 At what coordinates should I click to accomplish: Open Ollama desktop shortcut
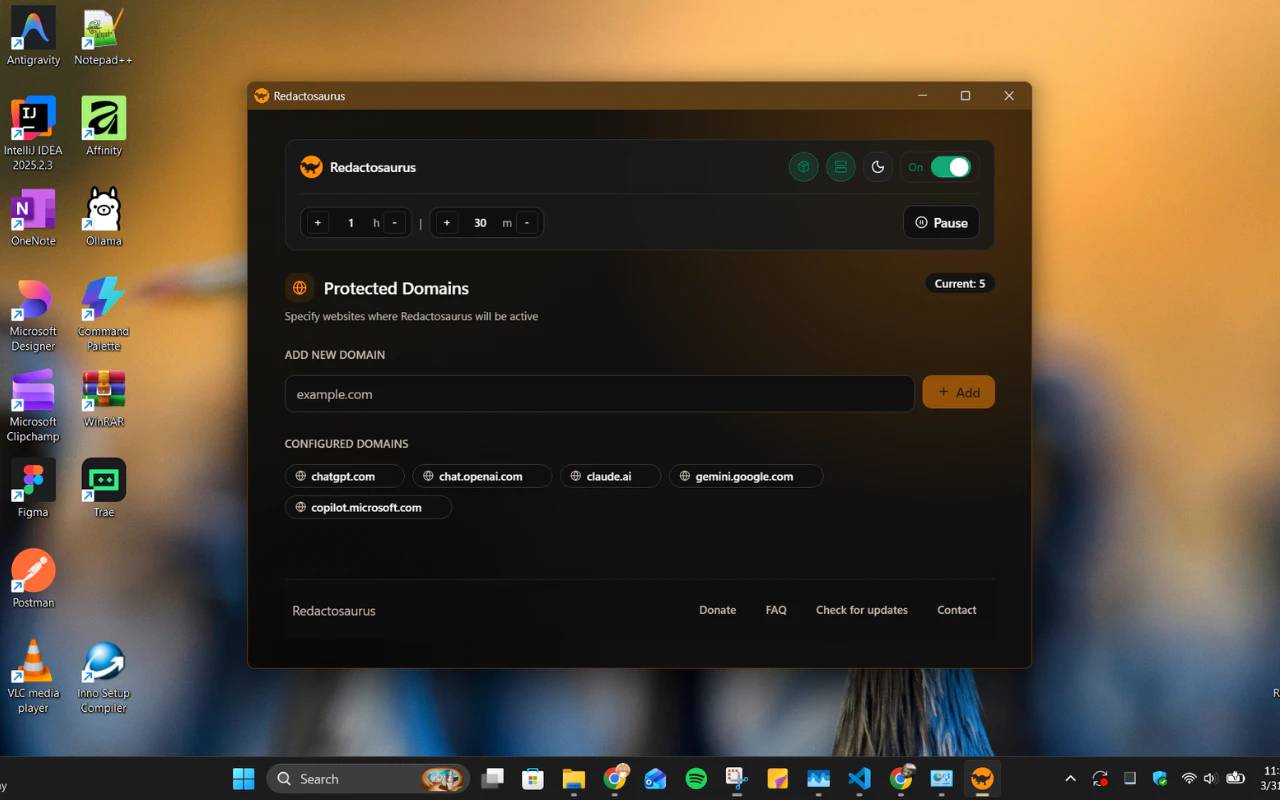pyautogui.click(x=104, y=218)
